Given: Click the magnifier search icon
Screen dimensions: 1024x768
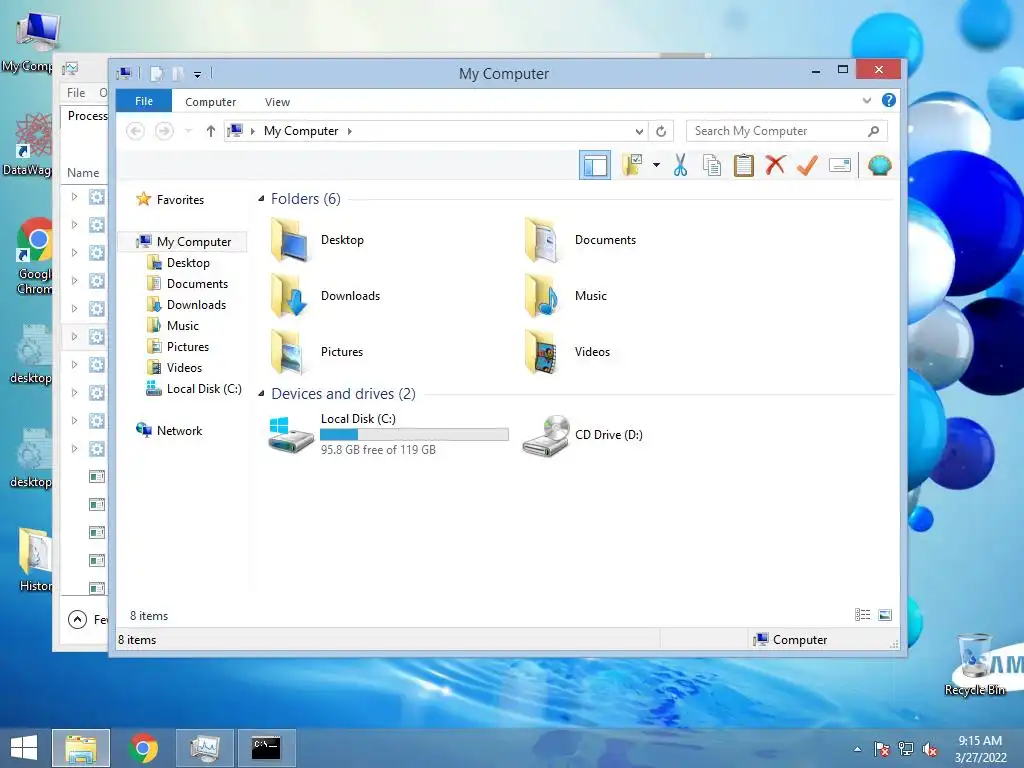Looking at the screenshot, I should click(873, 131).
